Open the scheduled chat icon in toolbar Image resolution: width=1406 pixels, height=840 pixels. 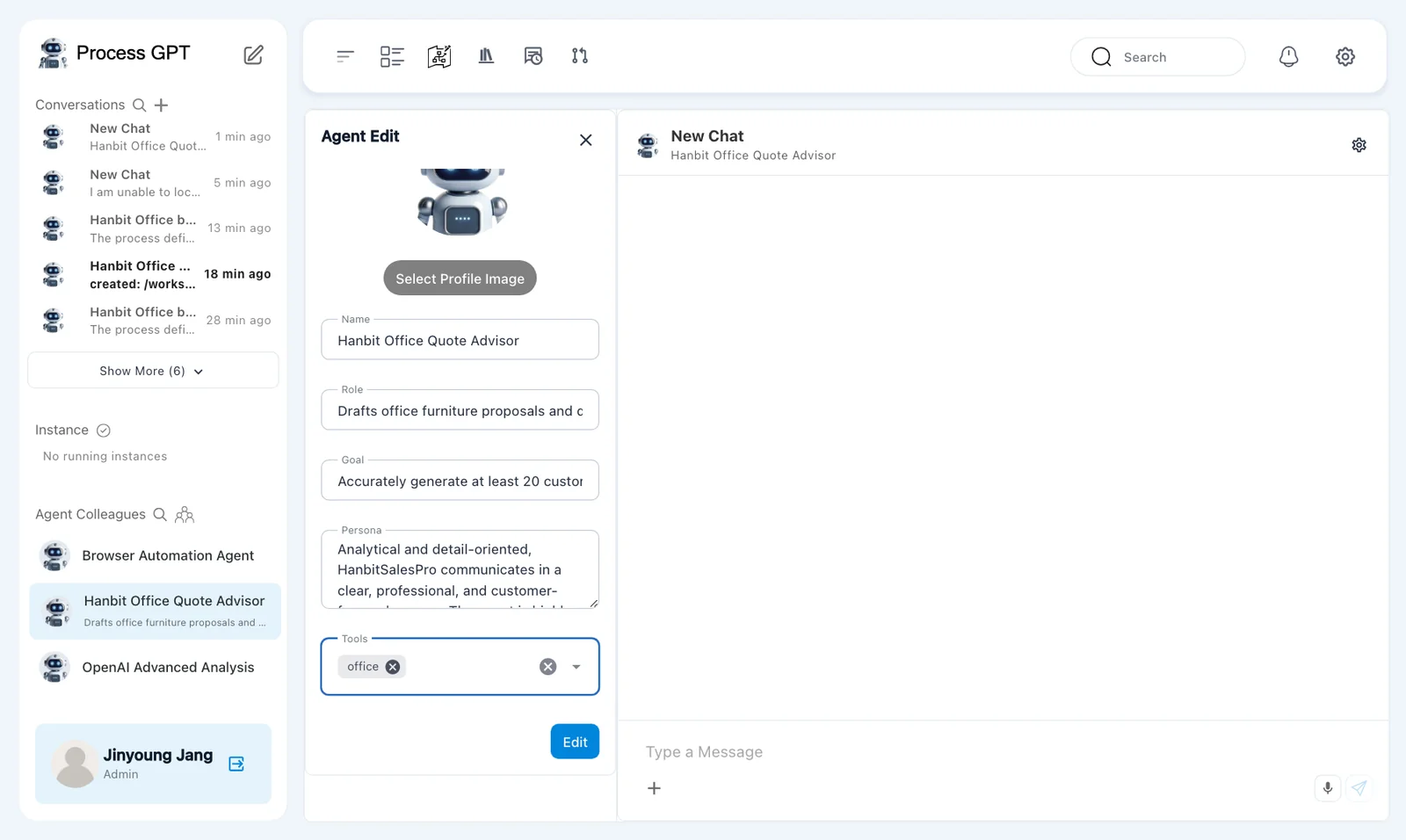[x=533, y=56]
